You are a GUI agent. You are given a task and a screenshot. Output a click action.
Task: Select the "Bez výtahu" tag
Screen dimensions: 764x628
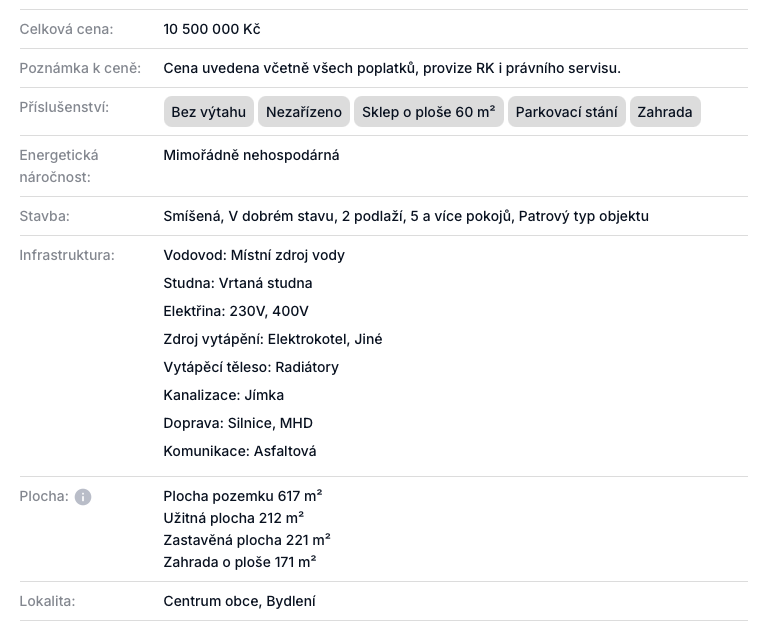pos(208,112)
